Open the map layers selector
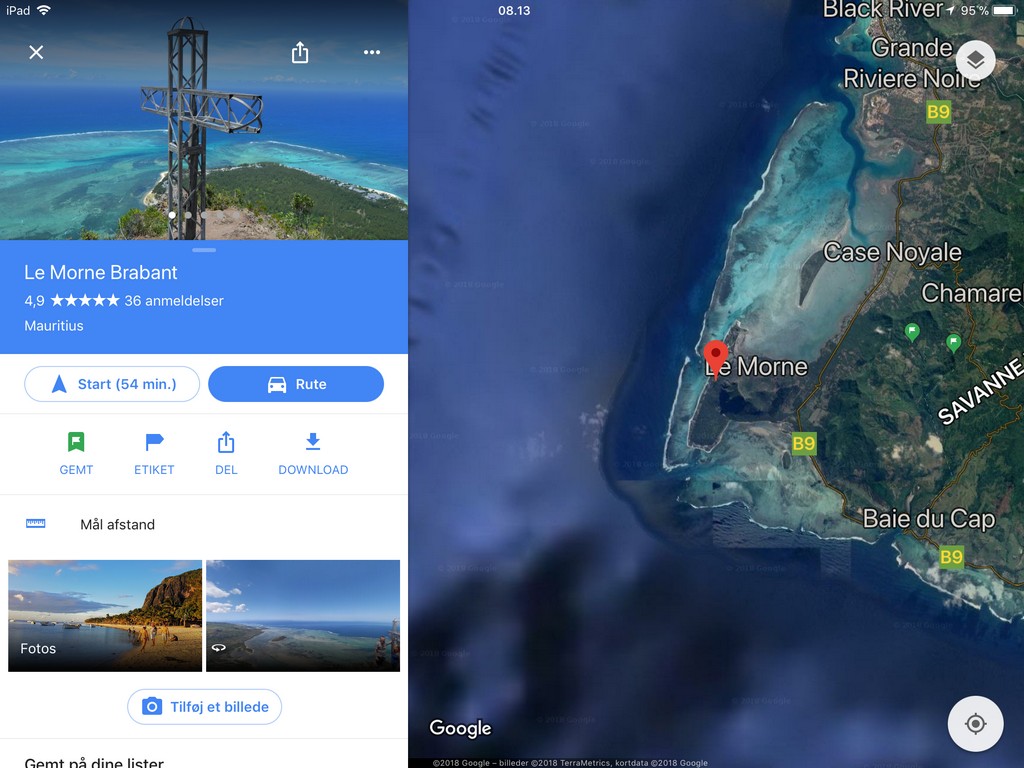This screenshot has width=1024, height=768. pos(975,61)
